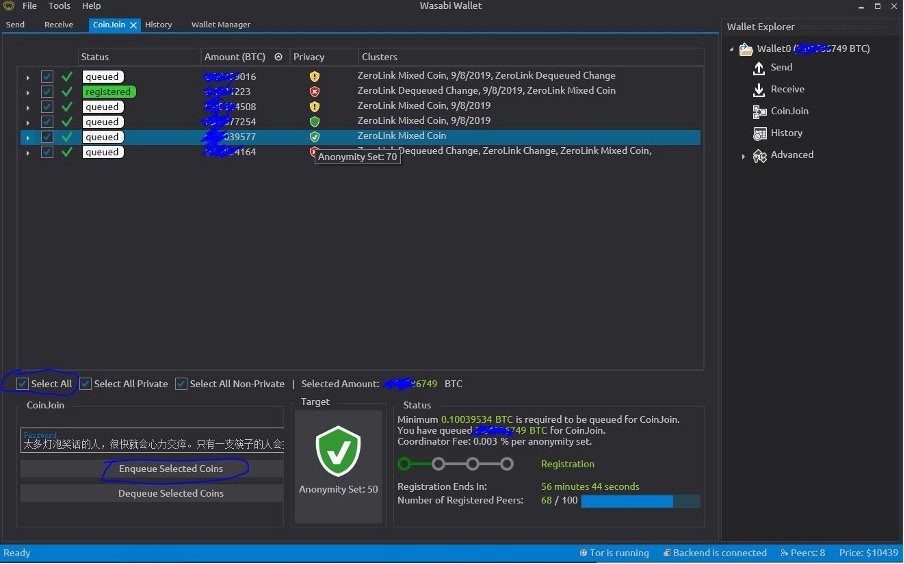
Task: Switch to the History tab
Action: coord(159,24)
